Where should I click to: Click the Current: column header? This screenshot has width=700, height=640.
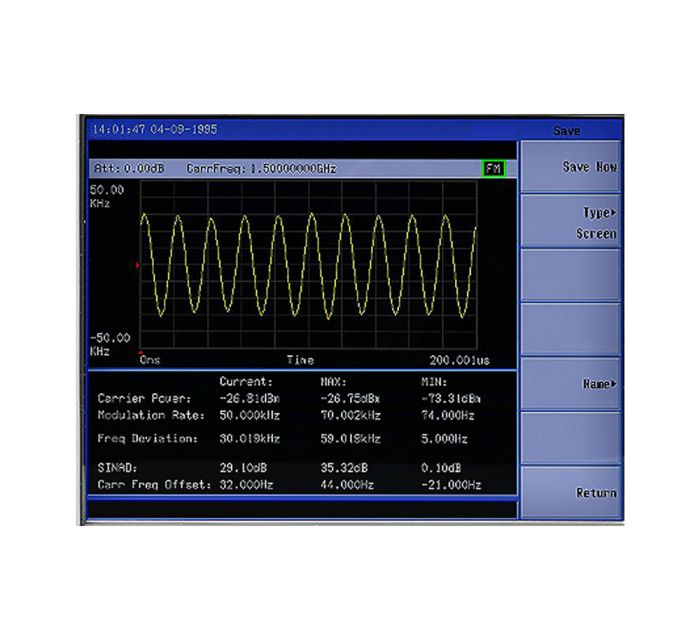click(x=246, y=382)
